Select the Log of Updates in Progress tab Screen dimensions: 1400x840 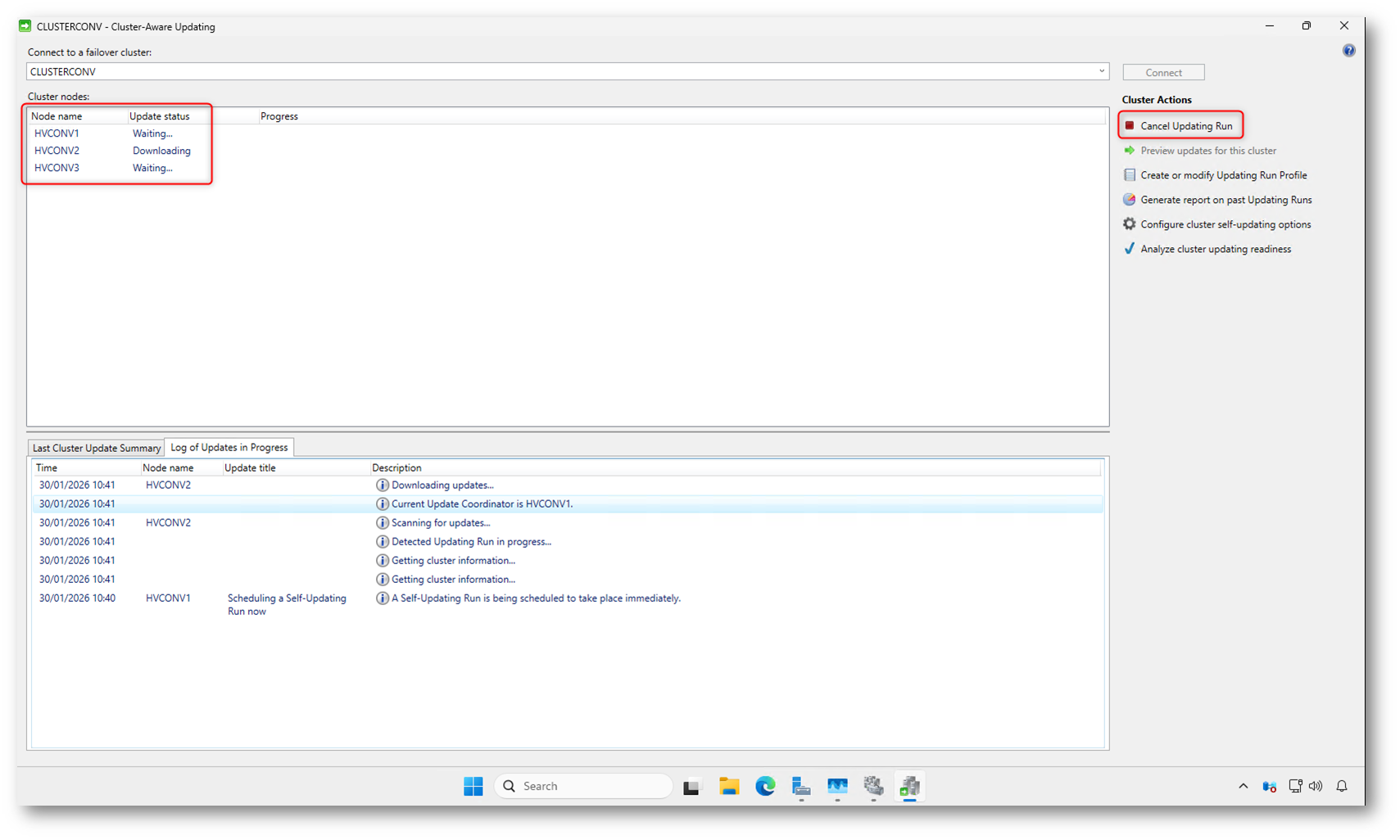coord(229,448)
